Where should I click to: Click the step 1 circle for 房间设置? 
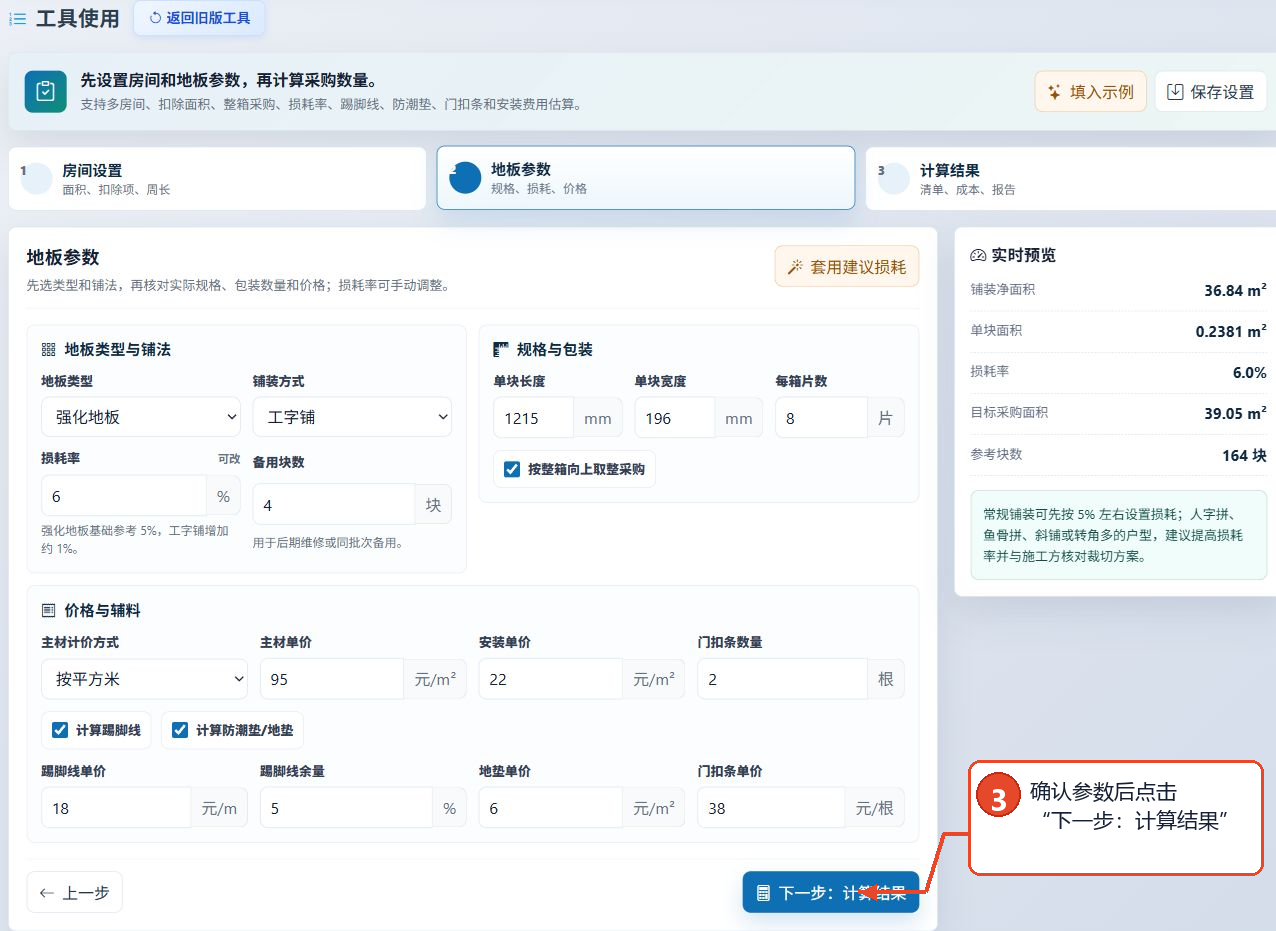pos(36,178)
